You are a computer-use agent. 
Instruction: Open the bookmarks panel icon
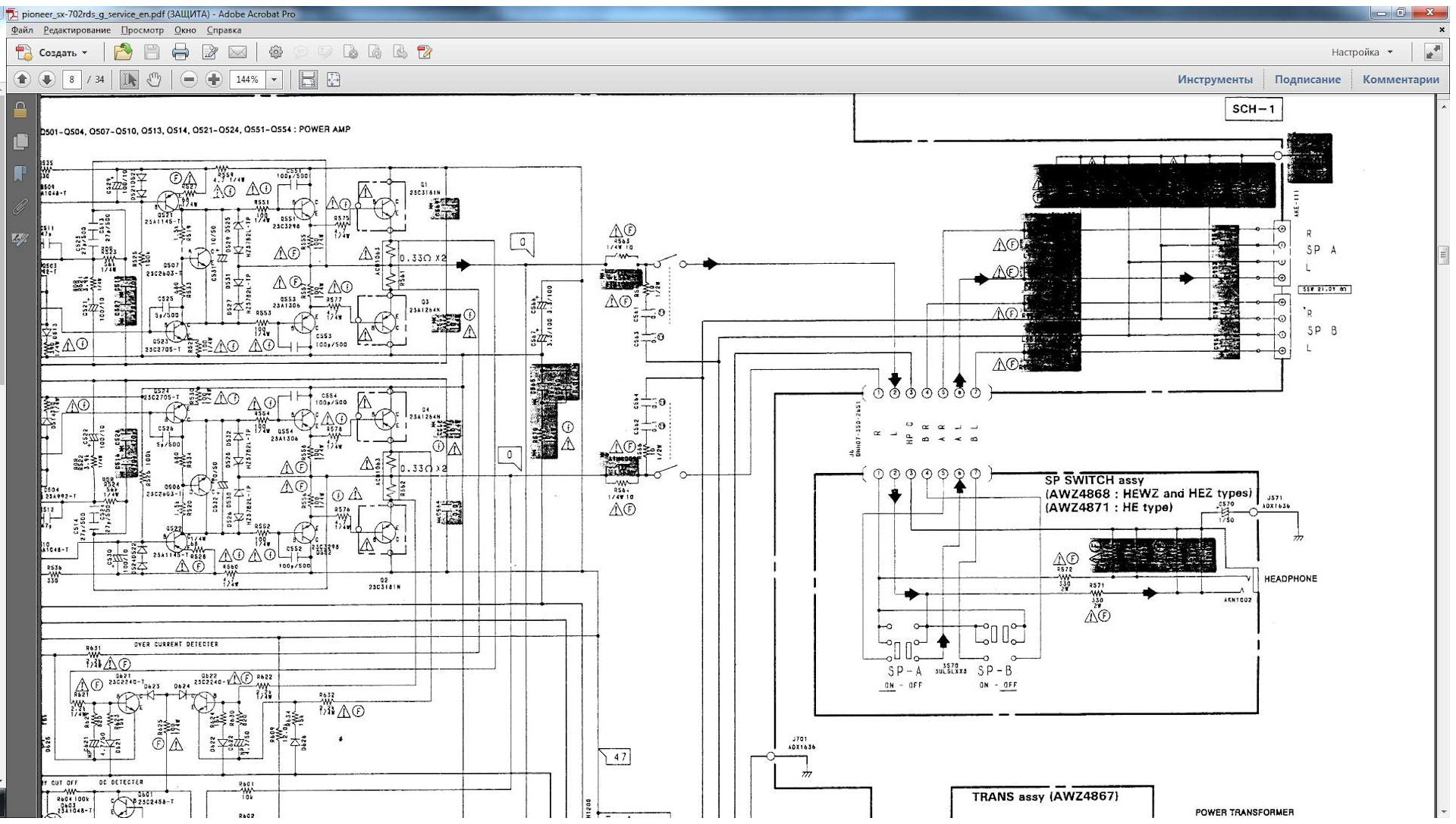[x=20, y=174]
